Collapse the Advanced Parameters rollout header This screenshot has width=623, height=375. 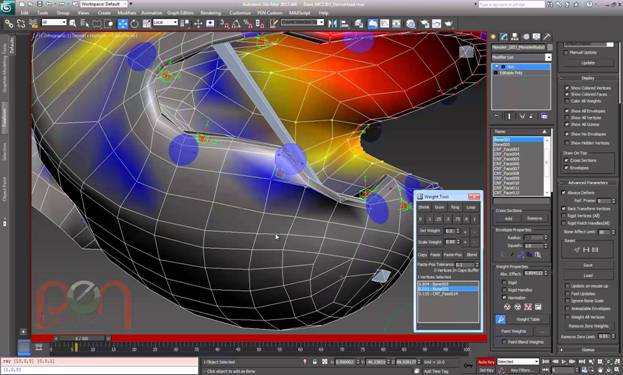(588, 183)
